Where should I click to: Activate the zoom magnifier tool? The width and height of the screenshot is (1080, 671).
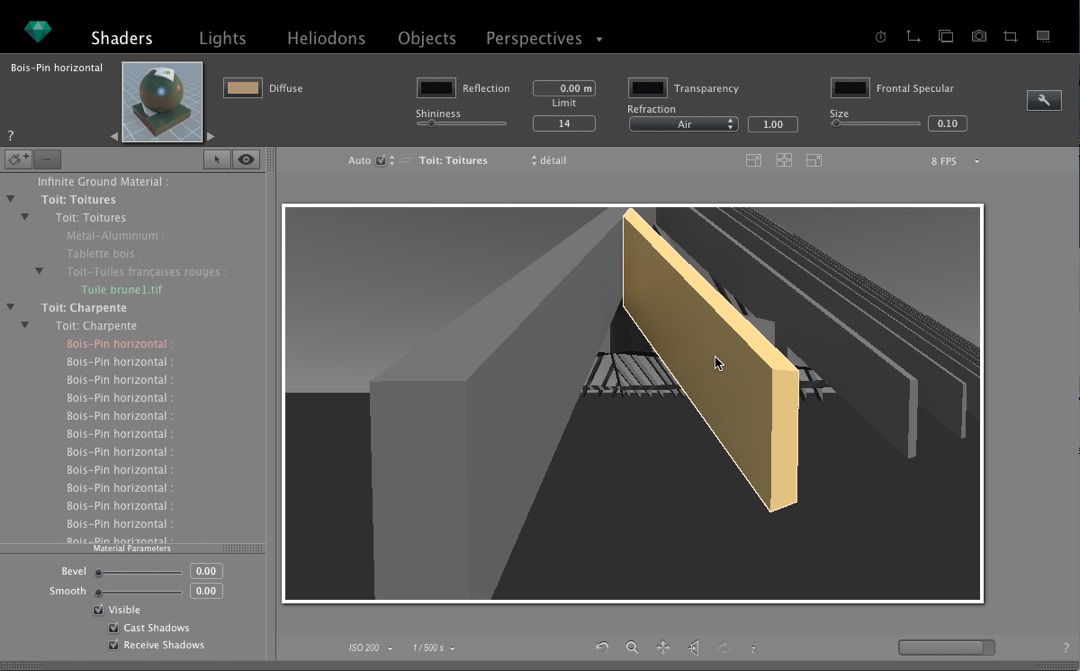(x=632, y=648)
